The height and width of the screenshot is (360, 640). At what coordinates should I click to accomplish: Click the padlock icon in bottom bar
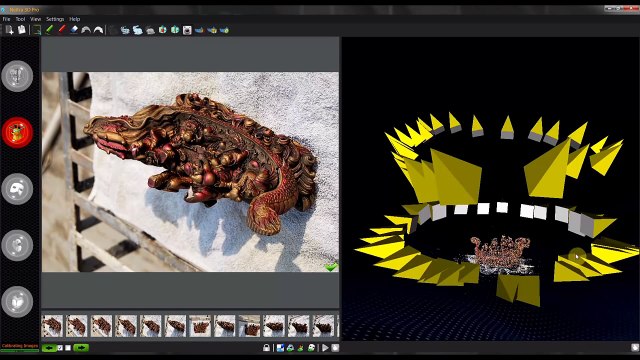pyautogui.click(x=267, y=348)
